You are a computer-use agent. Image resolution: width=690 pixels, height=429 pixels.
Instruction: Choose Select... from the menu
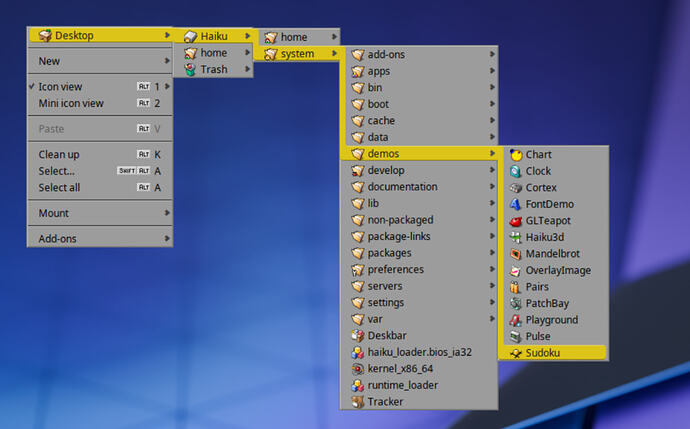click(x=99, y=171)
